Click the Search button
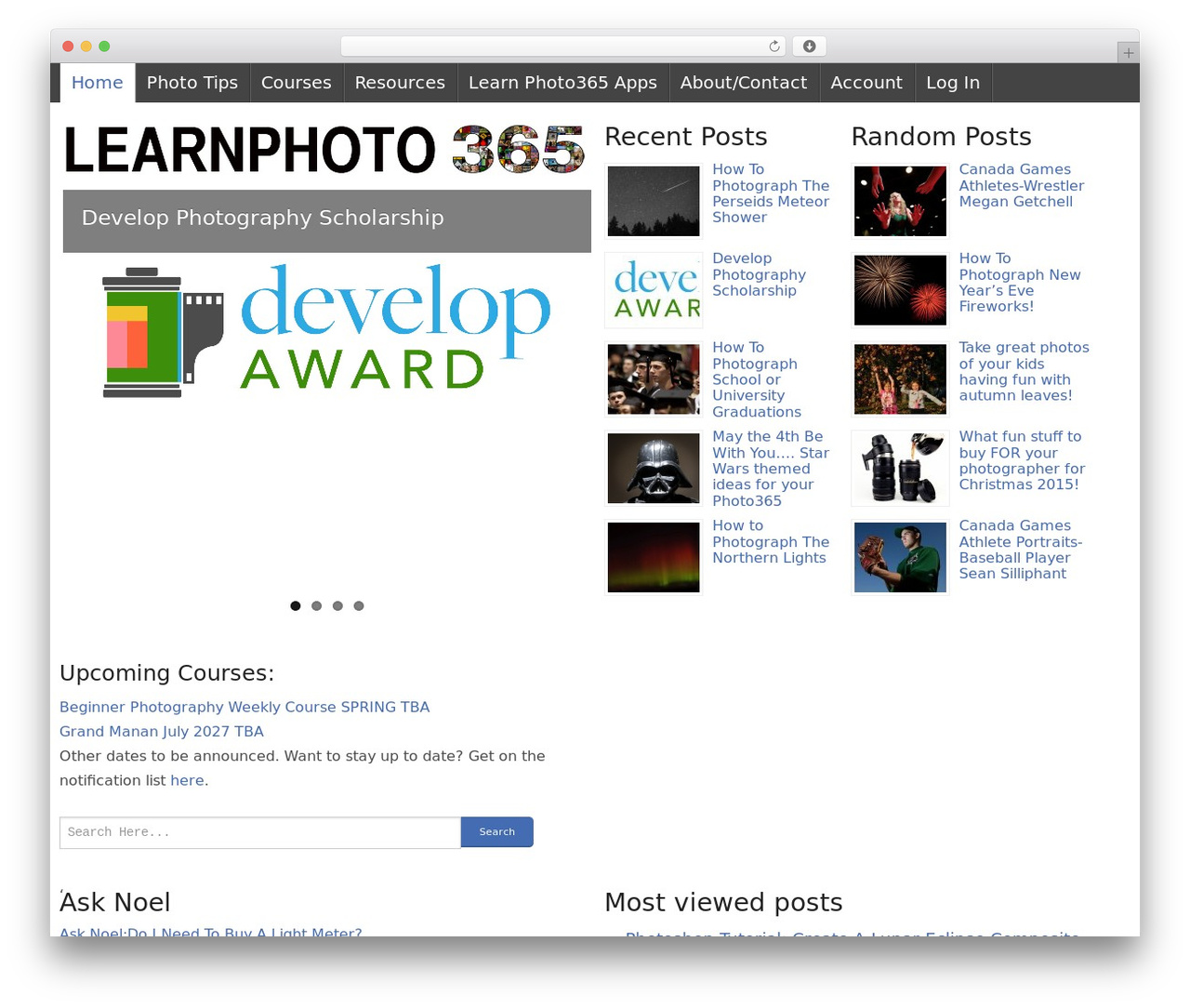1190x1008 pixels. (497, 832)
